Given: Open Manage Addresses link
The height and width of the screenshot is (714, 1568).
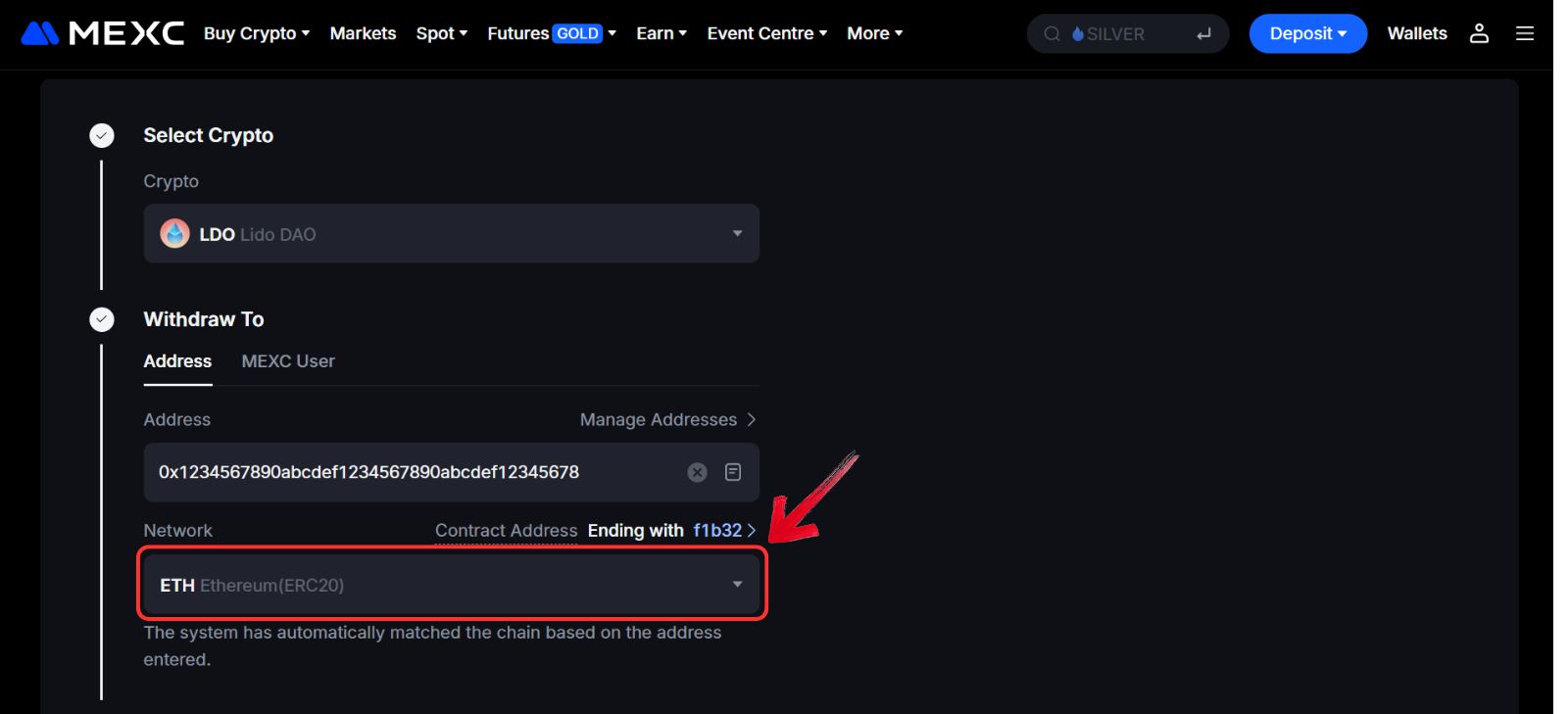Looking at the screenshot, I should pos(666,419).
